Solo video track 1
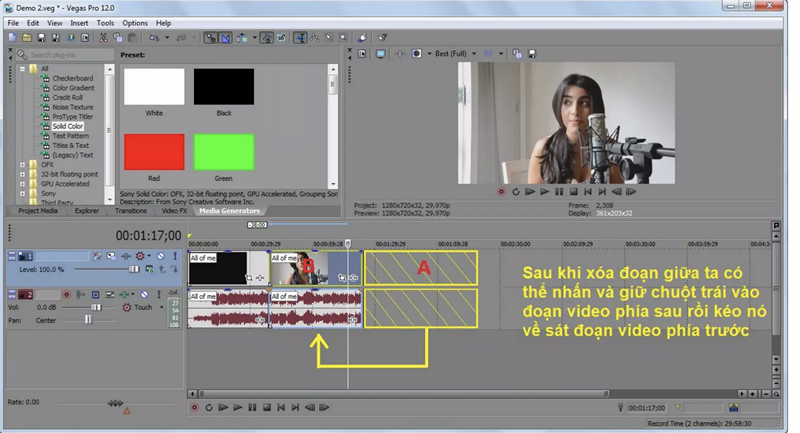This screenshot has width=800, height=433. pyautogui.click(x=175, y=257)
